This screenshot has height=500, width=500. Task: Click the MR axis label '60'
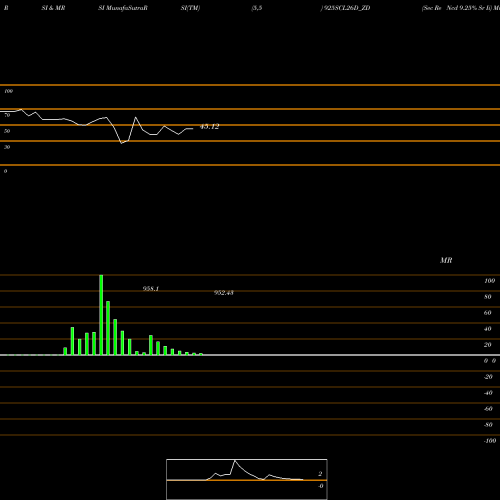pyautogui.click(x=488, y=313)
